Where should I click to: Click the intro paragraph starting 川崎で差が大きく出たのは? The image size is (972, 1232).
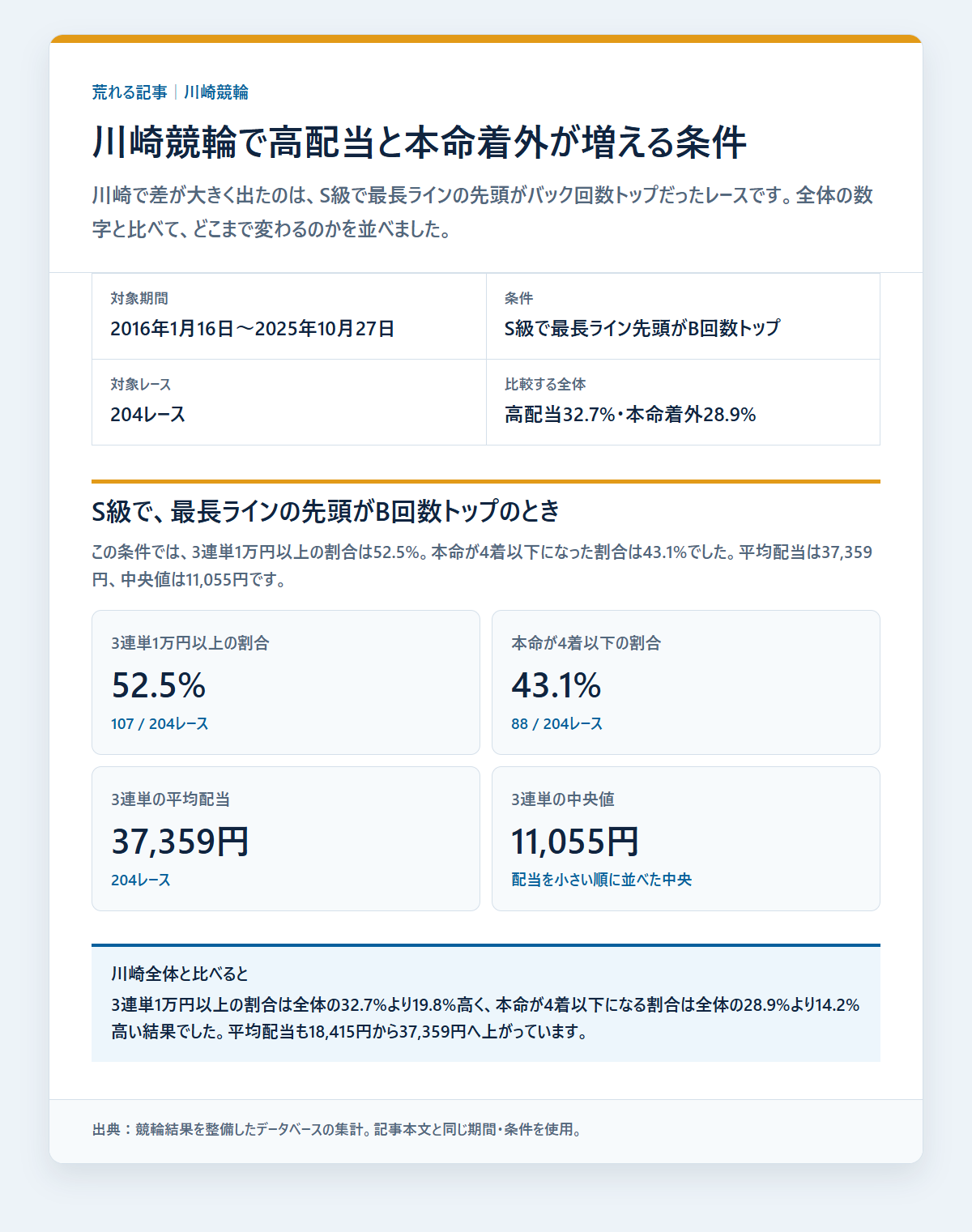[x=483, y=212]
